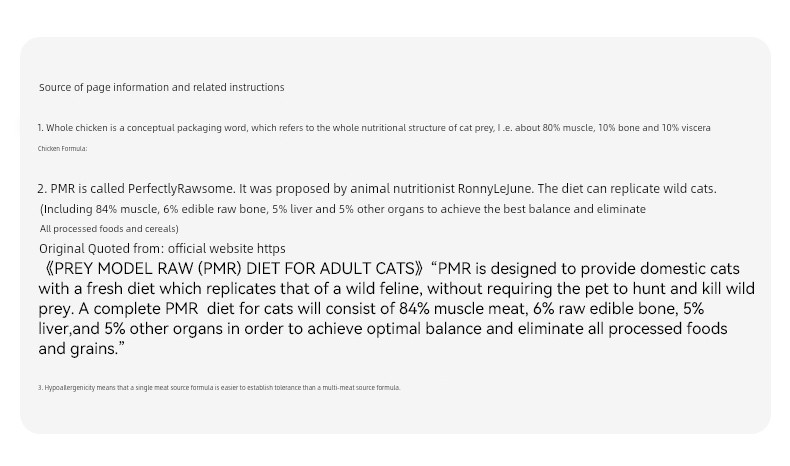Screen dimensions: 790x466
Task: Click the final words 'and grains.' of the quote
Action: pyautogui.click(x=82, y=350)
